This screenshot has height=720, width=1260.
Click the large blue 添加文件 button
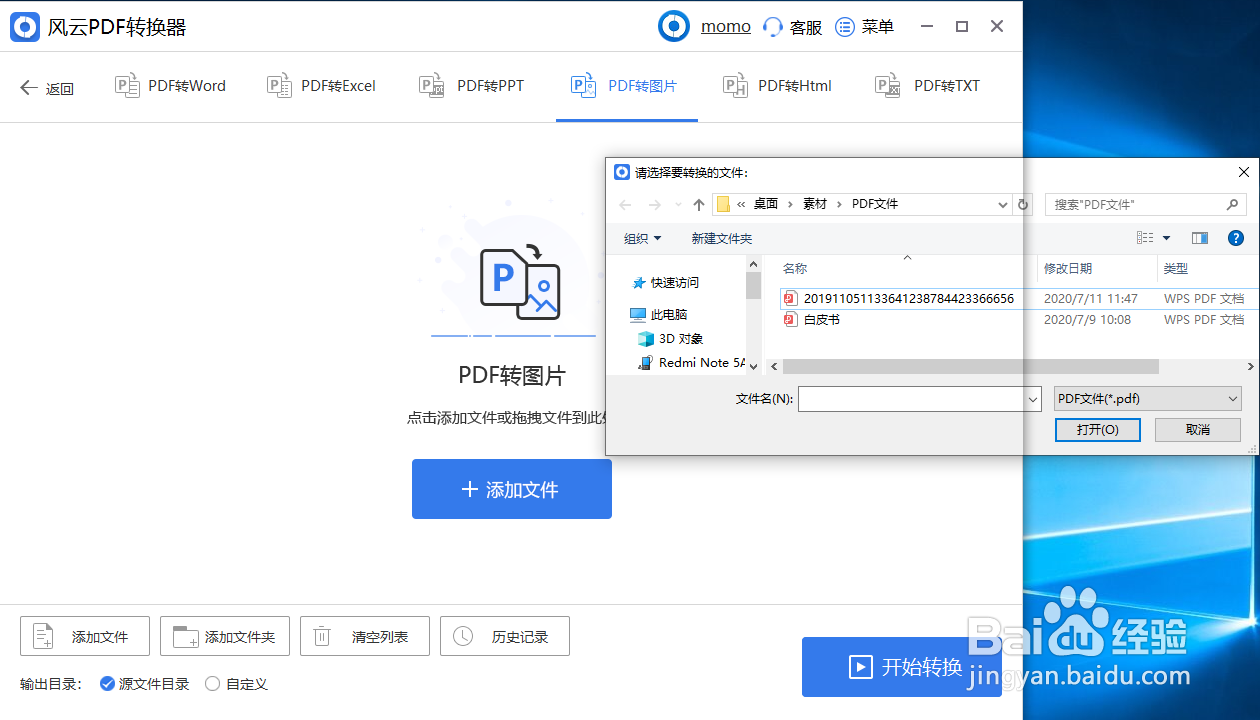511,489
